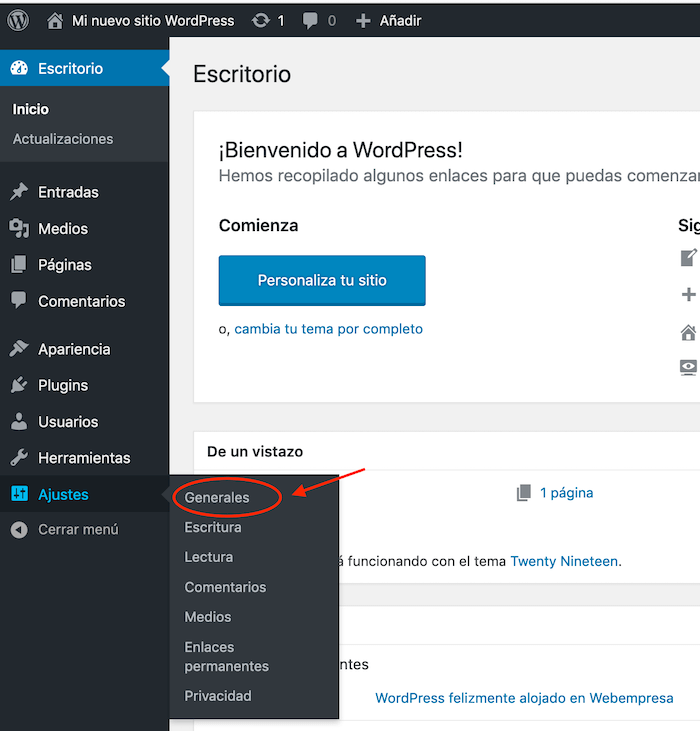The image size is (700, 731).
Task: Select Lectura in Ajustes flyout
Action: pos(209,557)
